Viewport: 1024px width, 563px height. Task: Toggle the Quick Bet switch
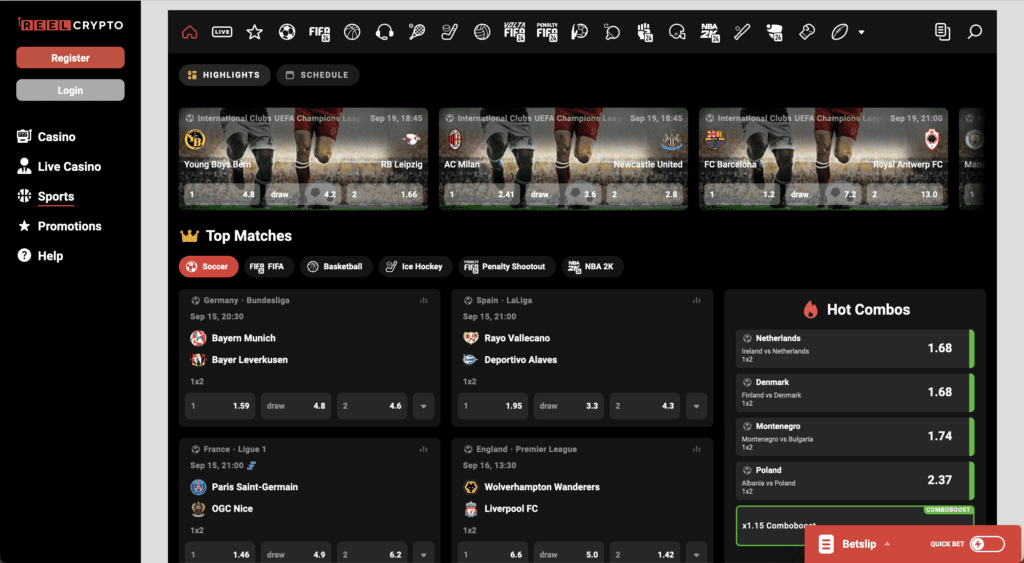[987, 544]
